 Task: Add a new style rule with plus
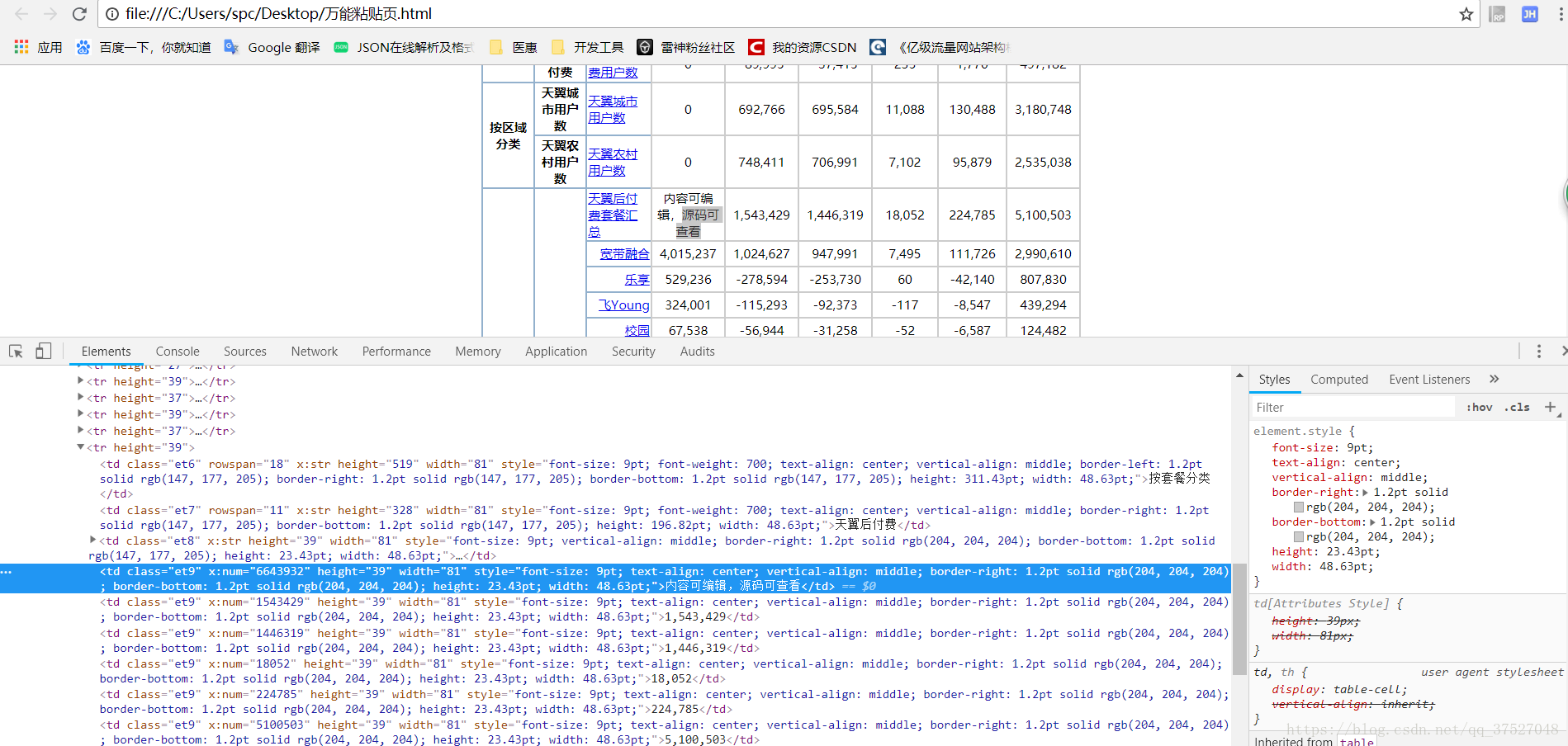(x=1550, y=407)
